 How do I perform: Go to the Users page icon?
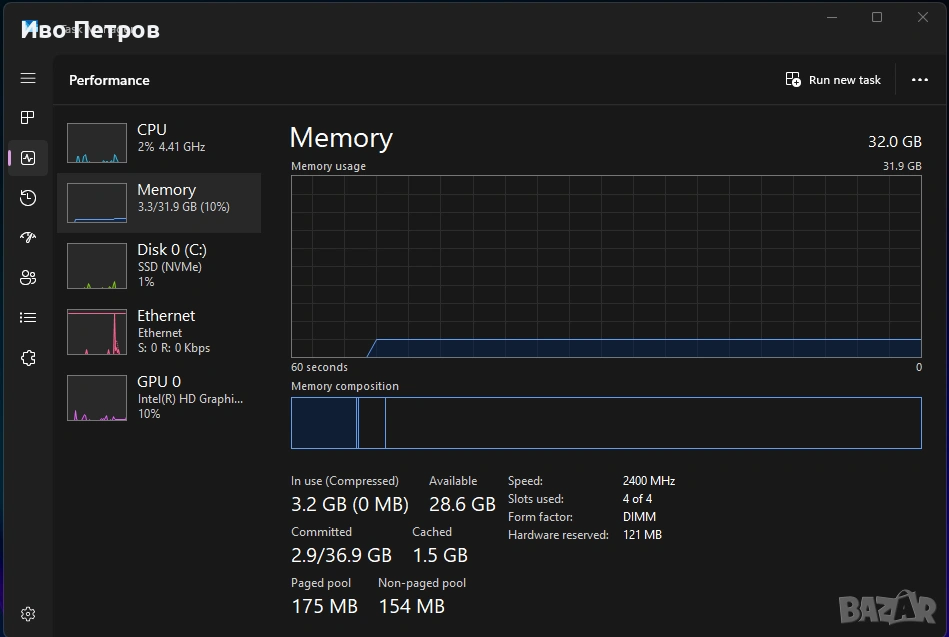coord(28,278)
